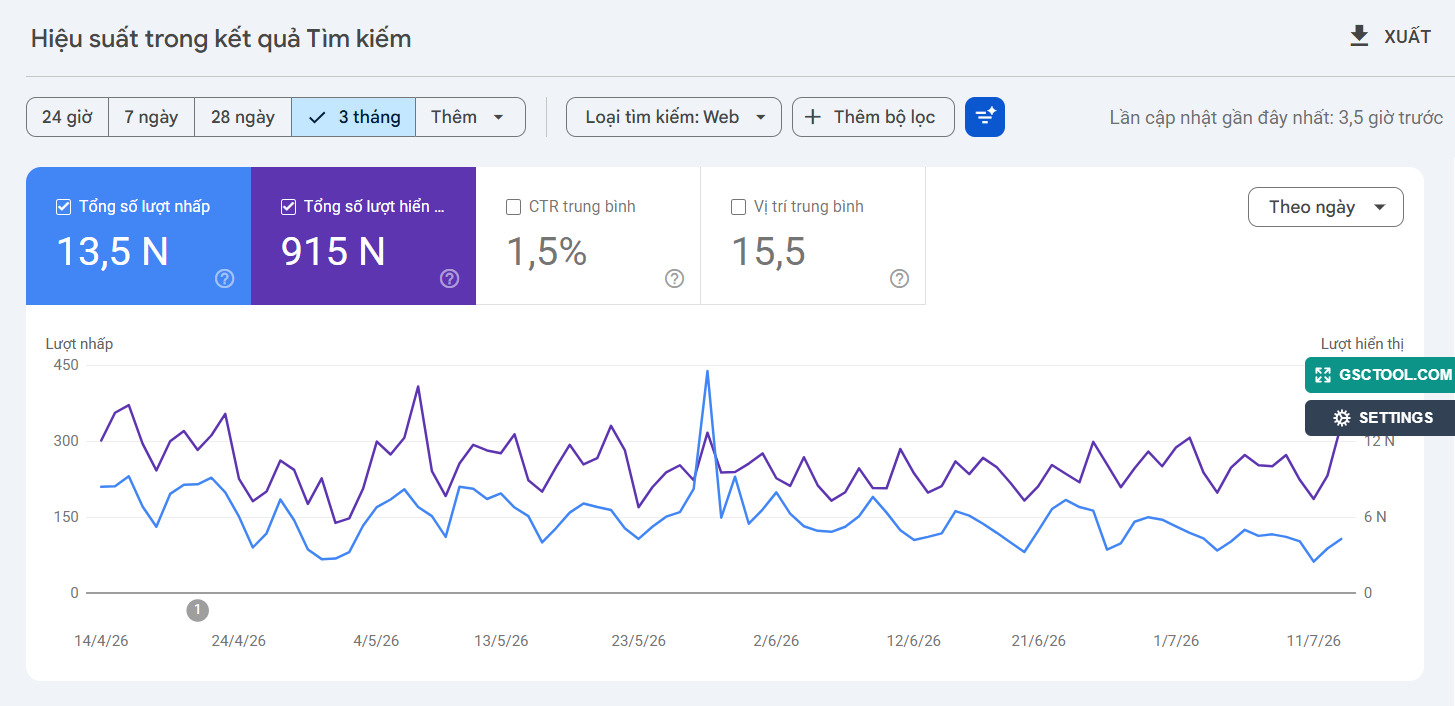Click the 11/7/26 date axis label
This screenshot has width=1455, height=706.
pyautogui.click(x=1313, y=641)
